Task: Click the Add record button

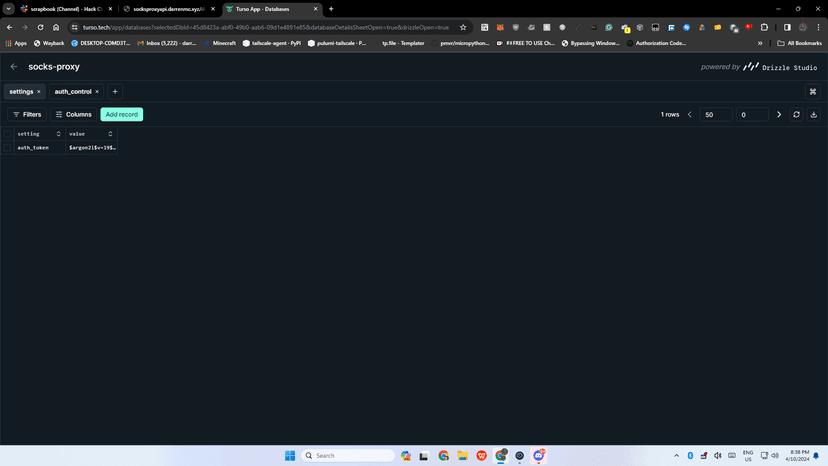Action: coord(121,114)
